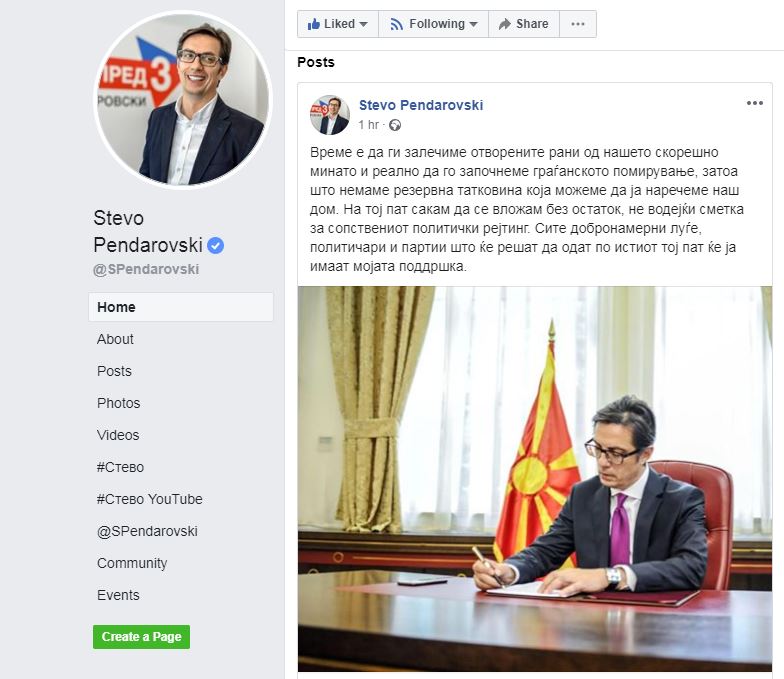Viewport: 784px width, 679px height.
Task: Expand the Following dropdown arrow
Action: [474, 24]
